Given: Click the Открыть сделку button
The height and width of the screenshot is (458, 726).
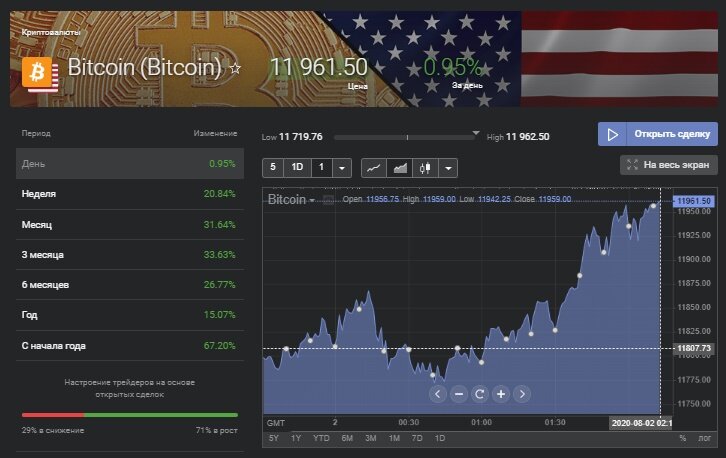Looking at the screenshot, I should tap(657, 135).
